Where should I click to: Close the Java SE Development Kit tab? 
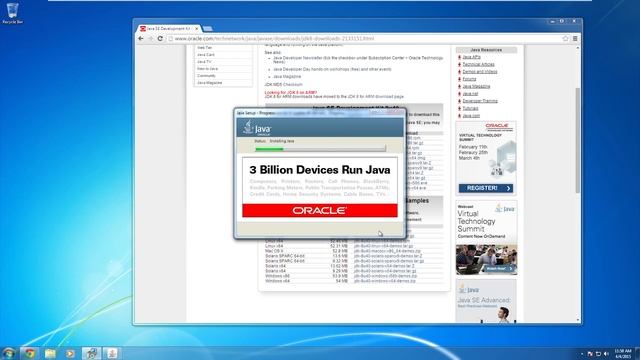pos(196,29)
